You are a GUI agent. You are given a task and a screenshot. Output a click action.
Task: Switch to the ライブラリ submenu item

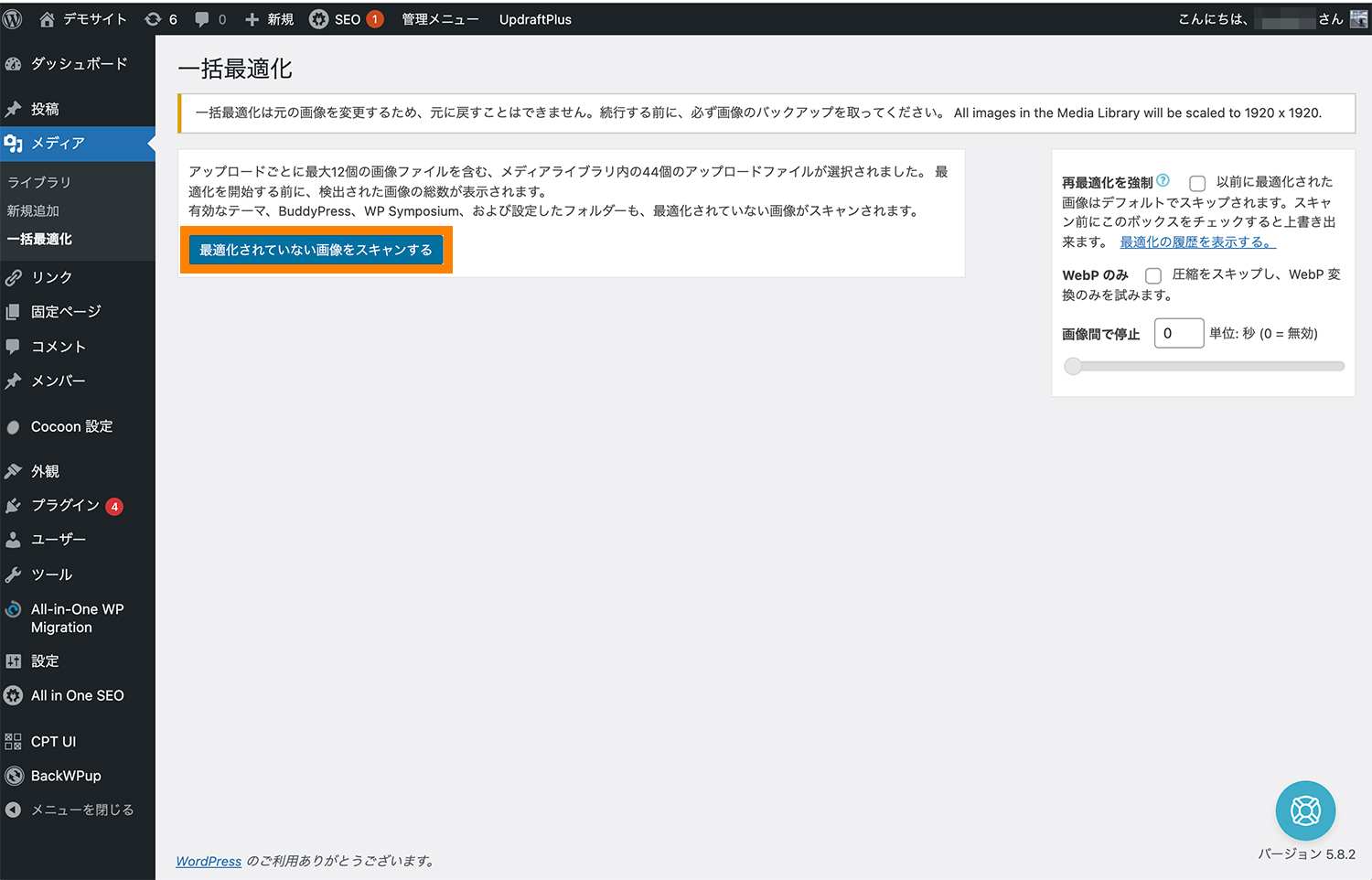pos(40,181)
